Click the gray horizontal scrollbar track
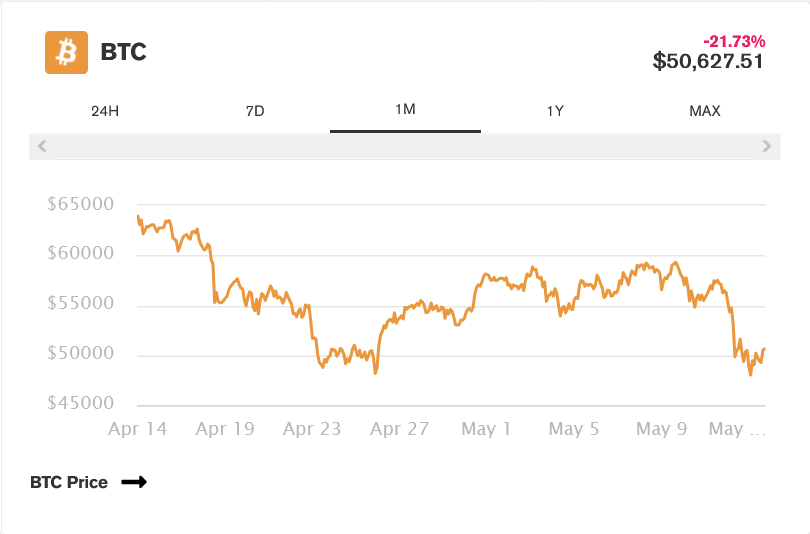810x534 pixels. coord(405,146)
